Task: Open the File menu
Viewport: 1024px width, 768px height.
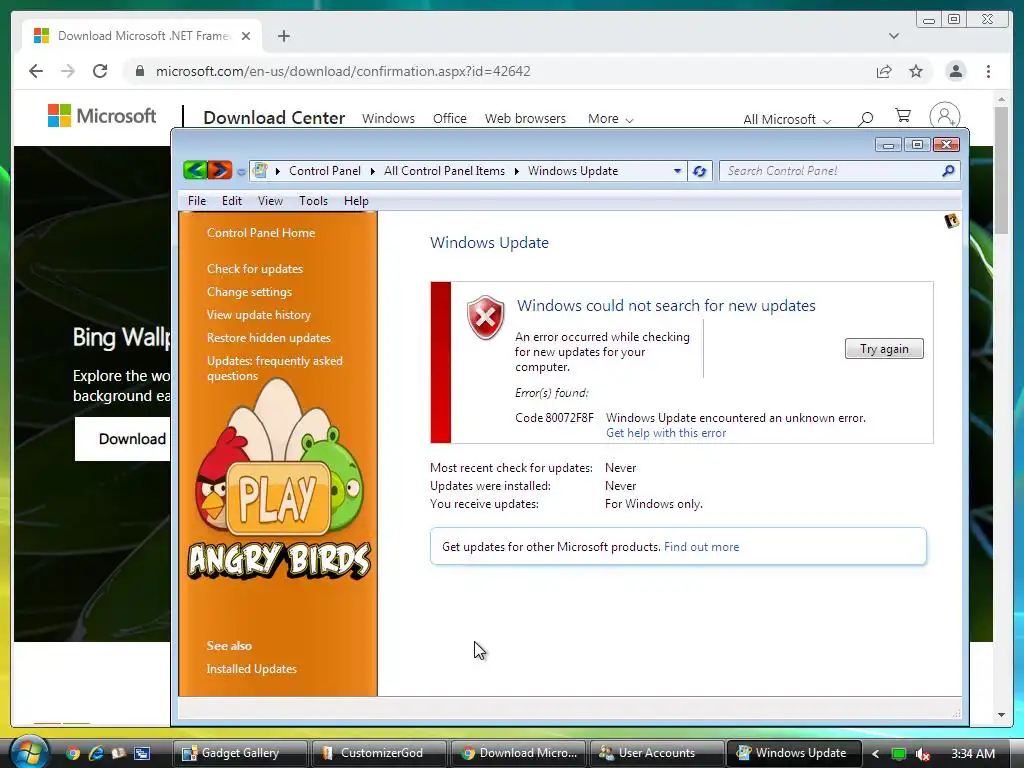Action: 197,201
